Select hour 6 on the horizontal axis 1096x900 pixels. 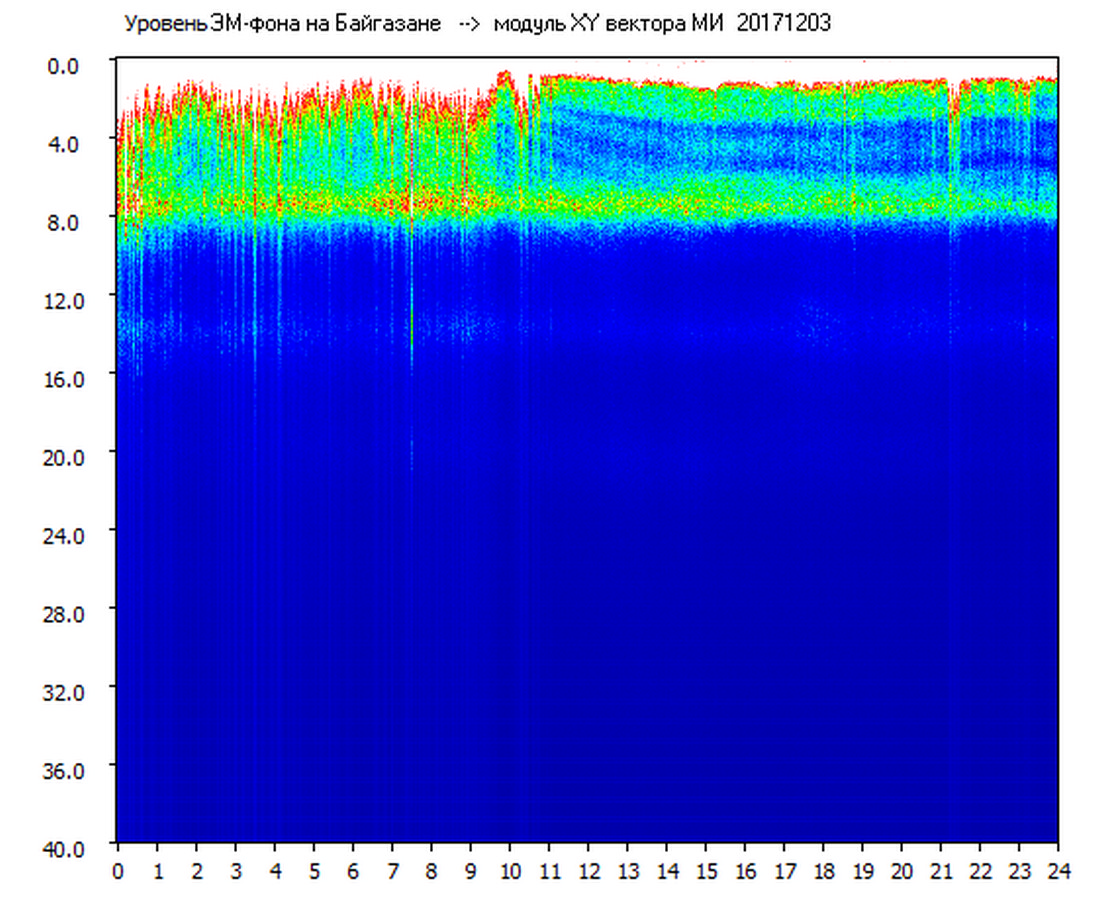tap(353, 871)
